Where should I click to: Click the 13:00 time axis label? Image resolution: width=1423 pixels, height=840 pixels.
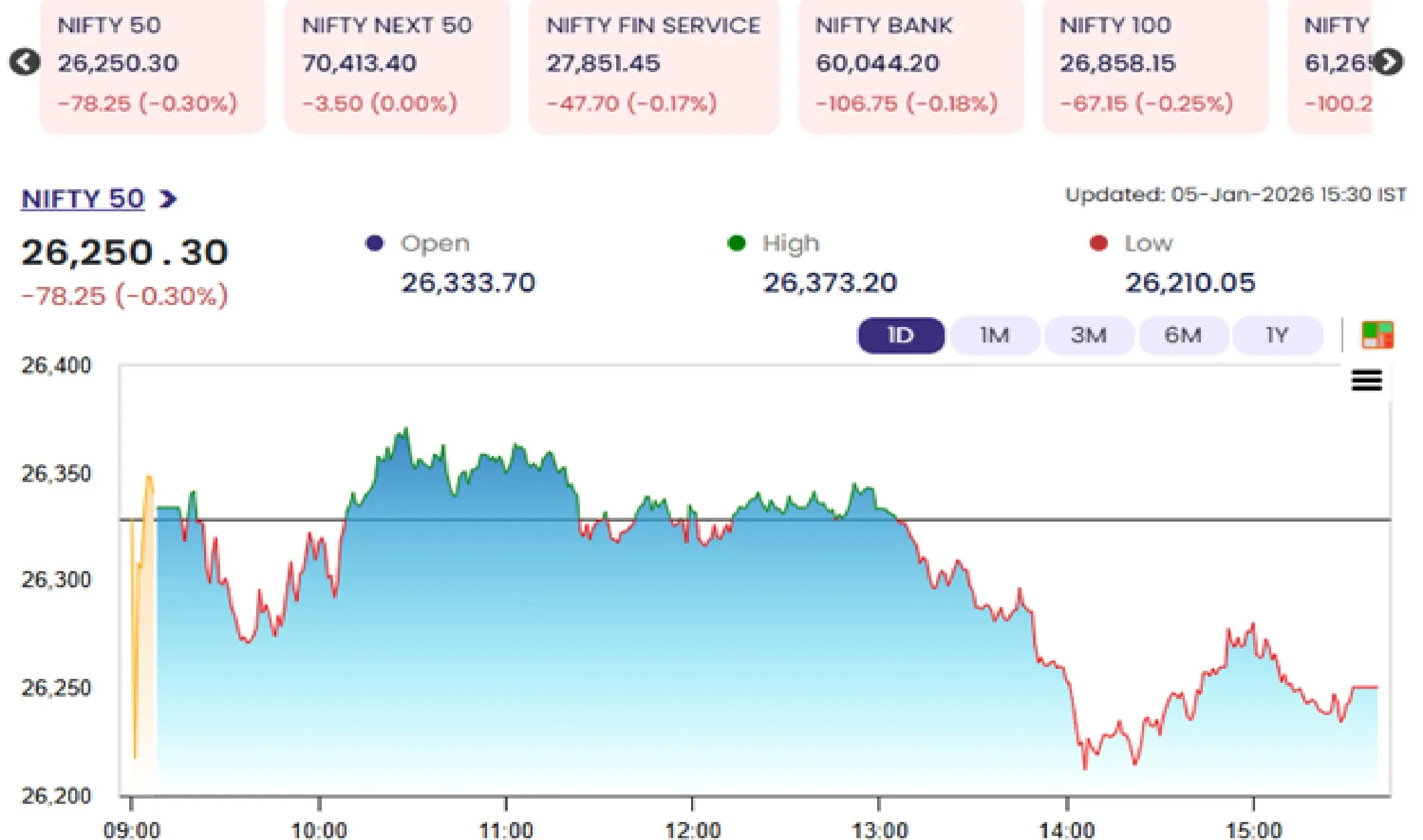tap(879, 830)
